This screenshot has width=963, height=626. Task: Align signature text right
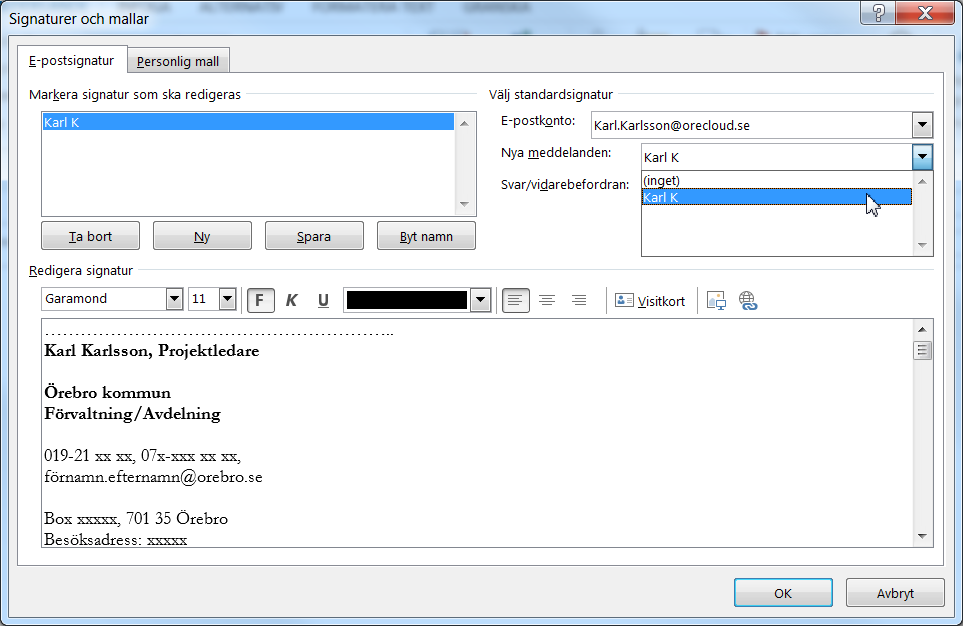(579, 300)
